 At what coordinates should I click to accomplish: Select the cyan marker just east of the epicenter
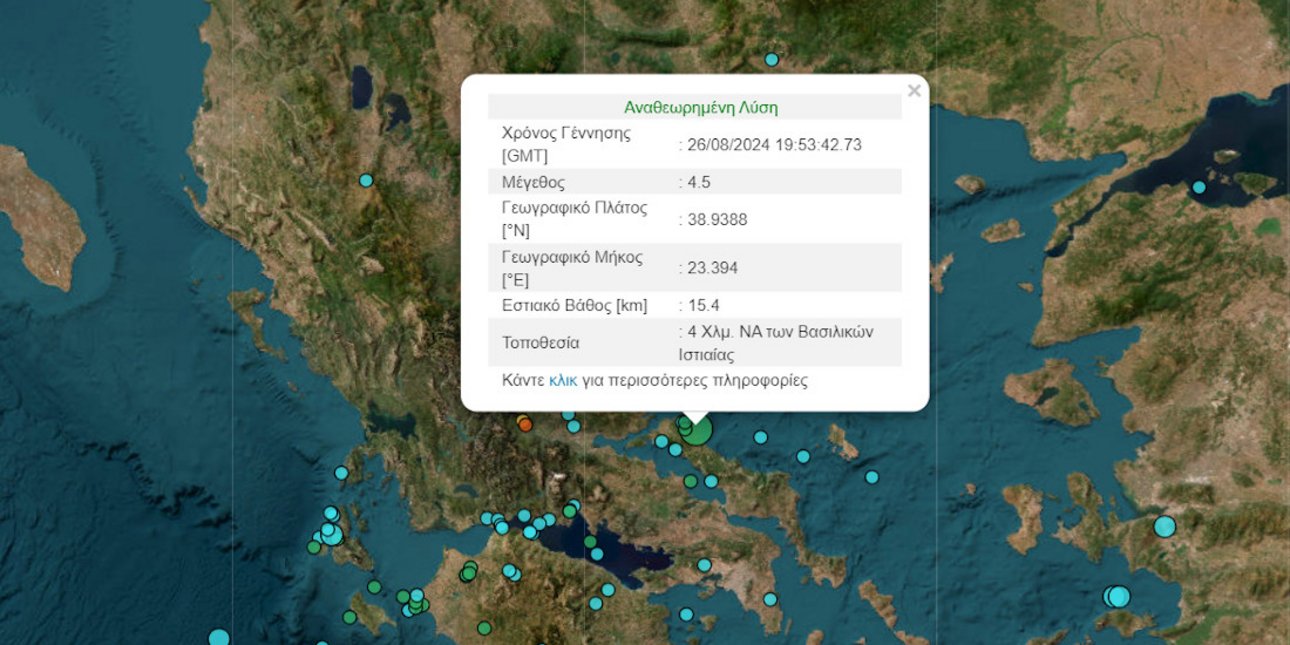coord(760,437)
